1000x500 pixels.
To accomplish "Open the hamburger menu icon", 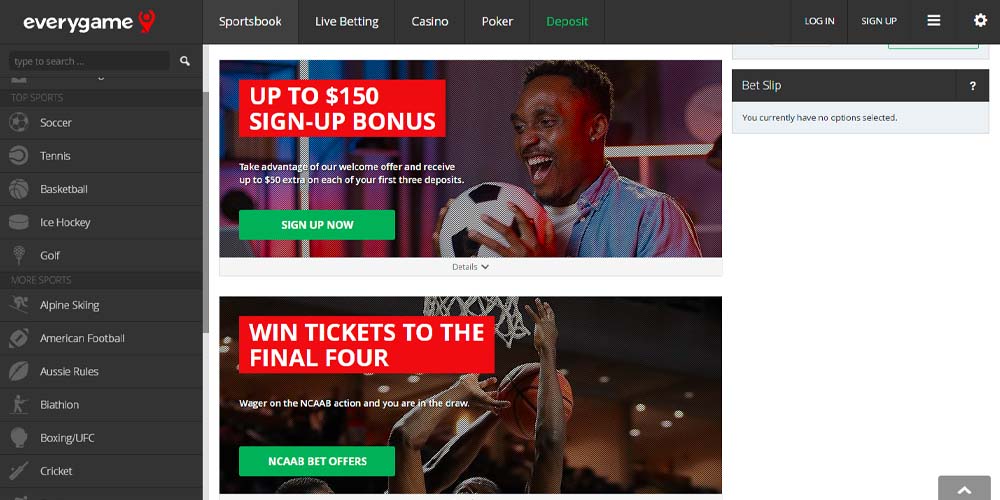I will click(934, 21).
